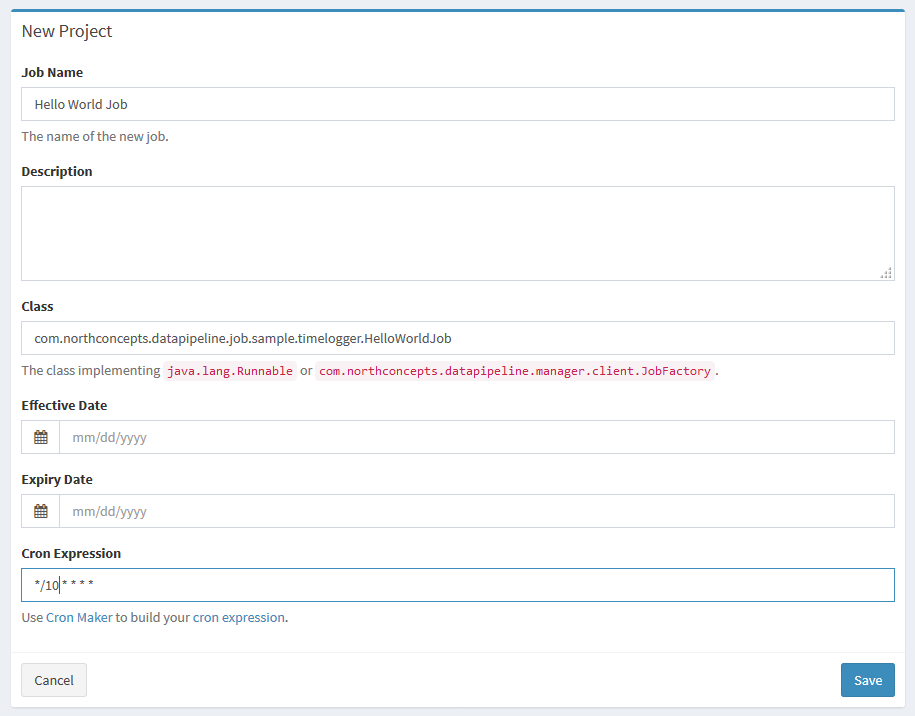Save the new project
Screen dimensions: 915x716
click(x=868, y=680)
